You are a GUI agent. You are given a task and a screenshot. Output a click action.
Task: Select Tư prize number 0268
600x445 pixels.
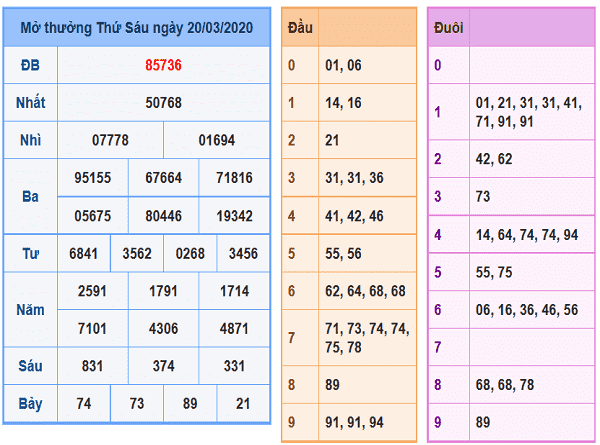[190, 253]
